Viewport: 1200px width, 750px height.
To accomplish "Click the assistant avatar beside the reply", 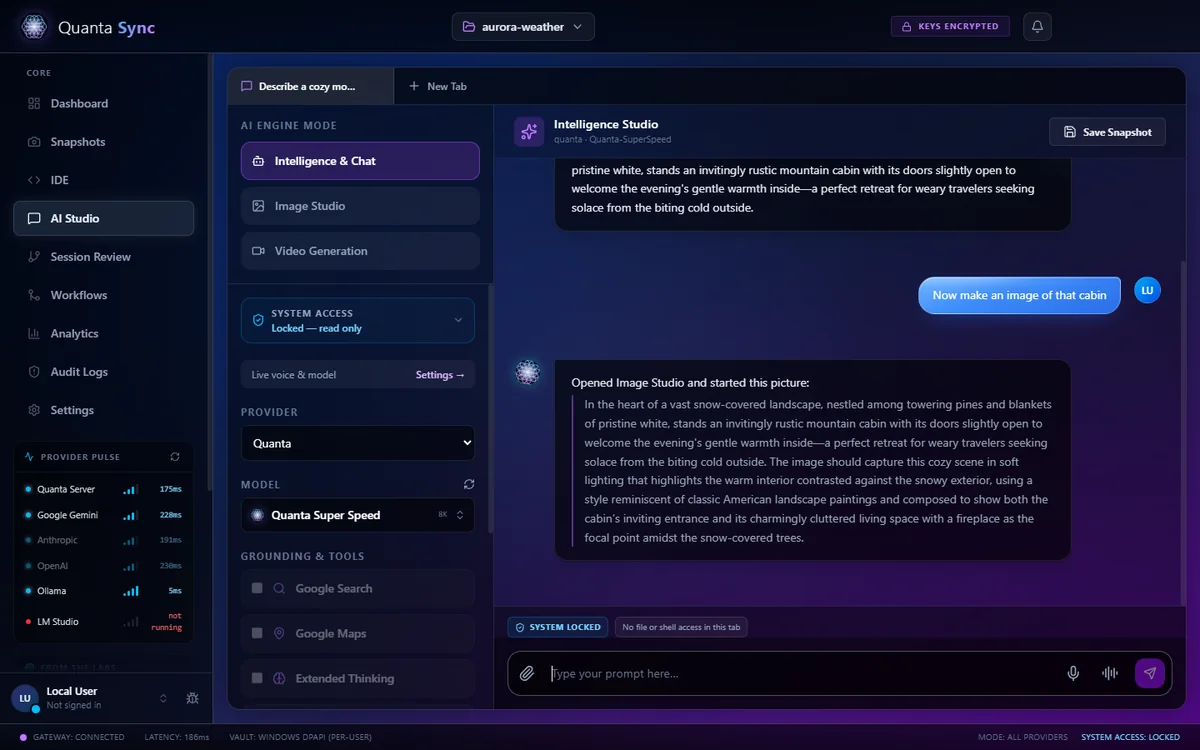I will [x=527, y=373].
